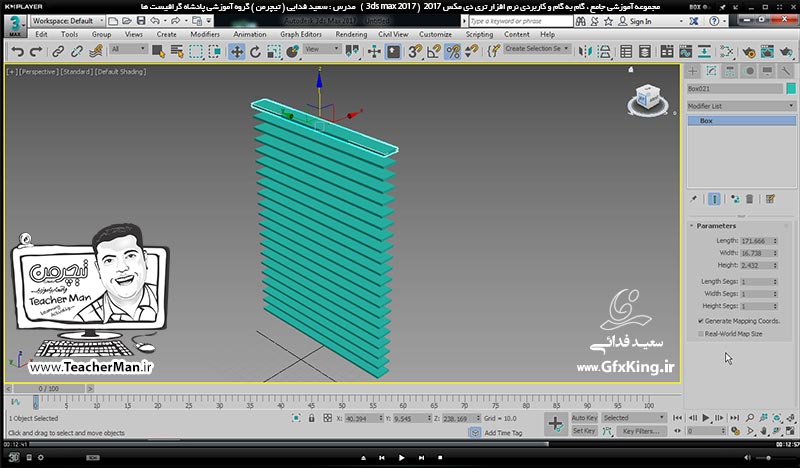Click the Play Animation button
800x468 pixels.
click(x=706, y=418)
